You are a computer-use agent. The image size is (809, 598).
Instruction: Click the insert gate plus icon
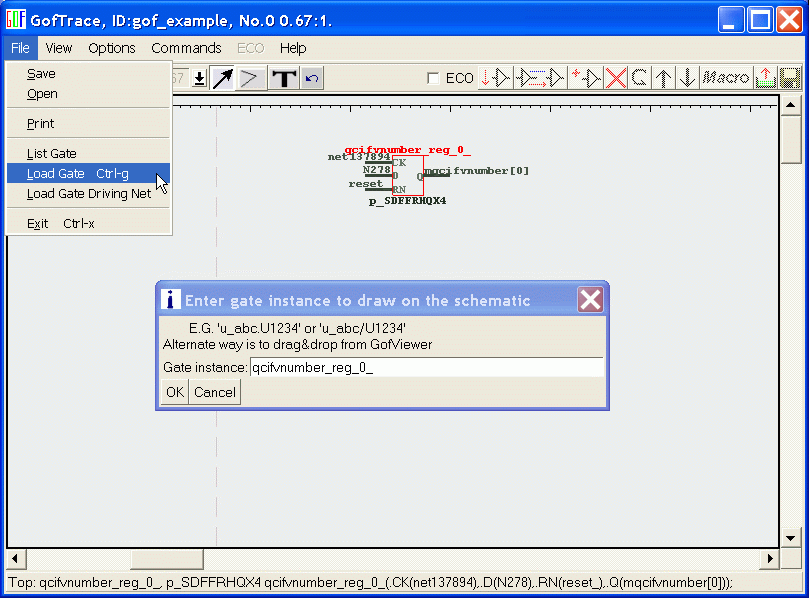coord(586,78)
